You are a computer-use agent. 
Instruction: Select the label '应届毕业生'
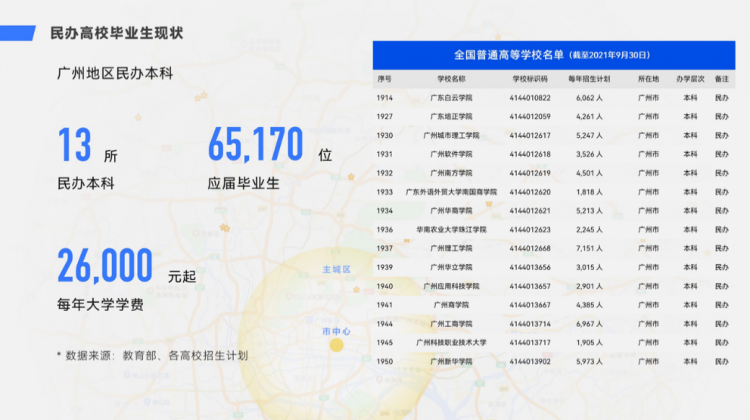(x=243, y=183)
